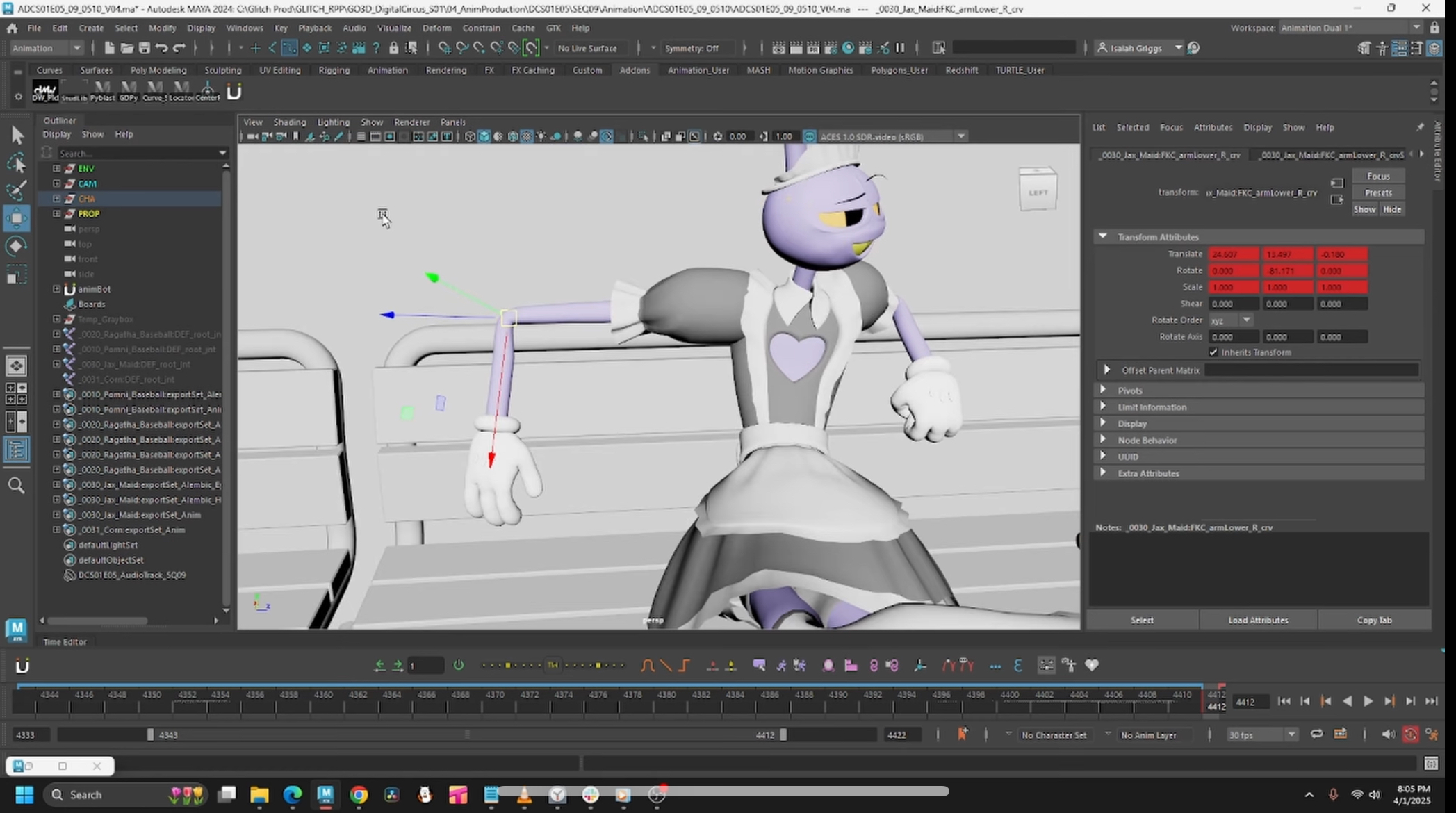Screen dimensions: 1456x813
Task: Click the Play backward button
Action: tap(1347, 702)
